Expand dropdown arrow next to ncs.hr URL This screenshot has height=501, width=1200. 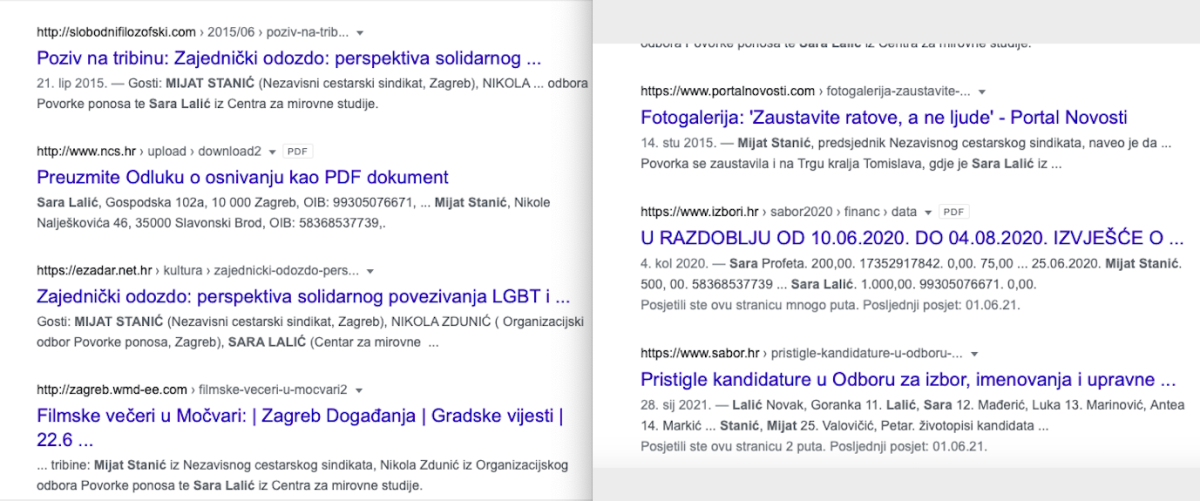coord(272,152)
